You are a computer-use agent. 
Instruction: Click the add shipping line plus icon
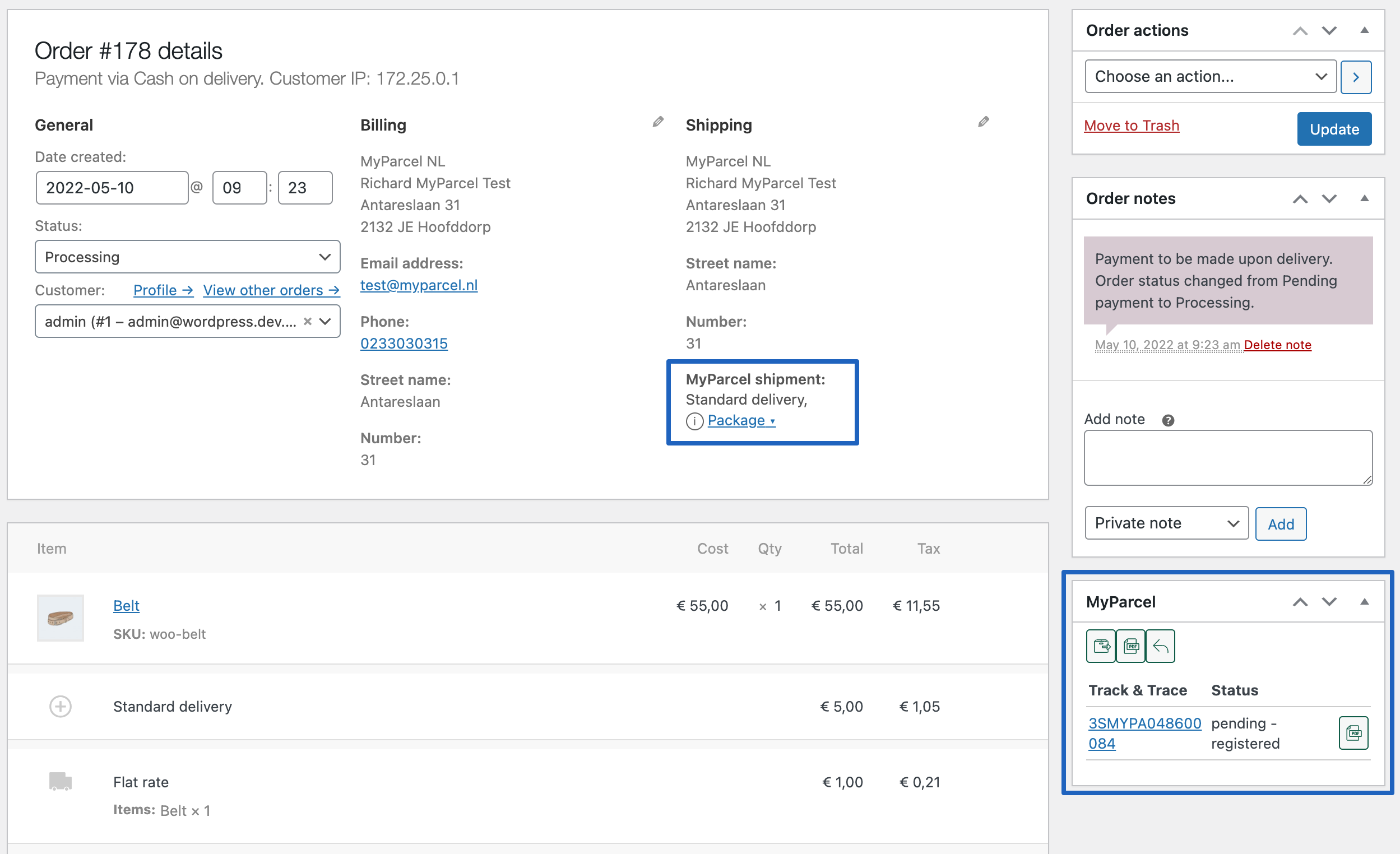(x=60, y=706)
